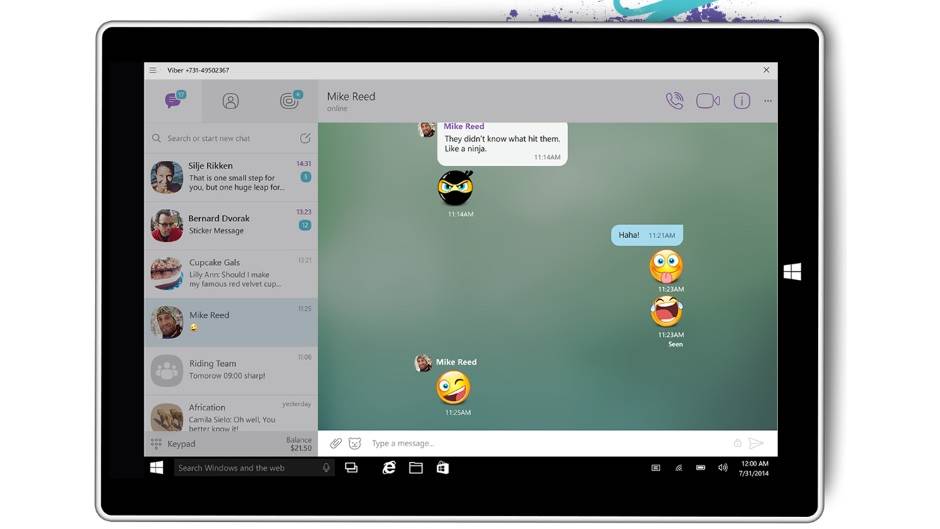
Task: Expand the more options ellipsis in chat header
Action: [x=768, y=101]
